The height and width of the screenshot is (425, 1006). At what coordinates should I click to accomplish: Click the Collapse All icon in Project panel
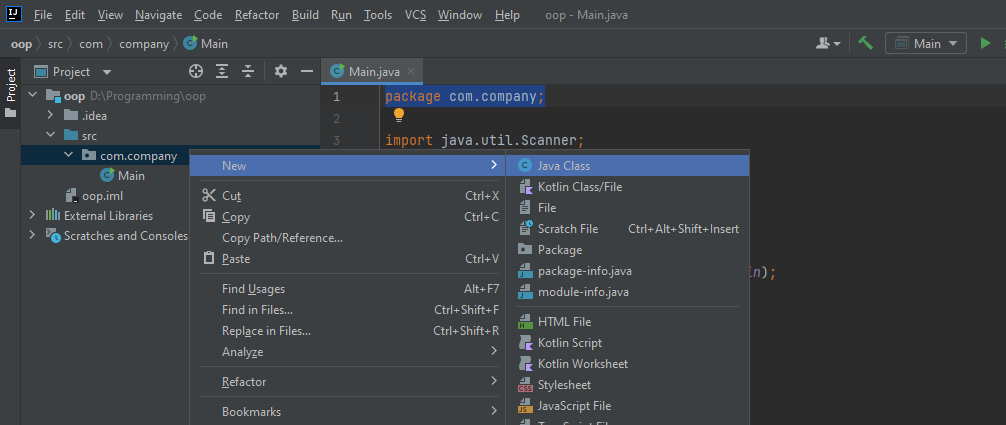click(248, 71)
